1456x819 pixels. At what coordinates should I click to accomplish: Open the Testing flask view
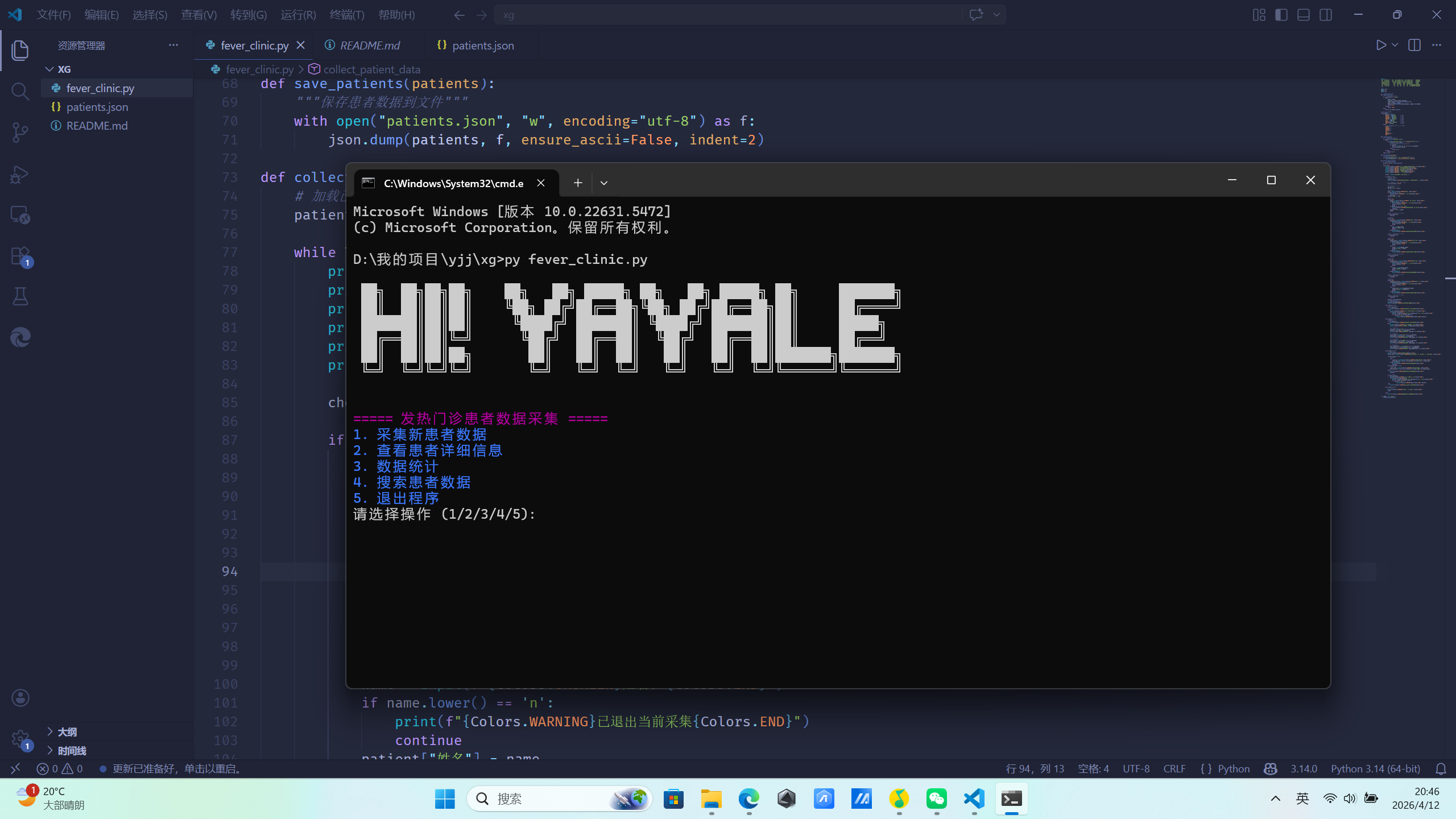(20, 296)
